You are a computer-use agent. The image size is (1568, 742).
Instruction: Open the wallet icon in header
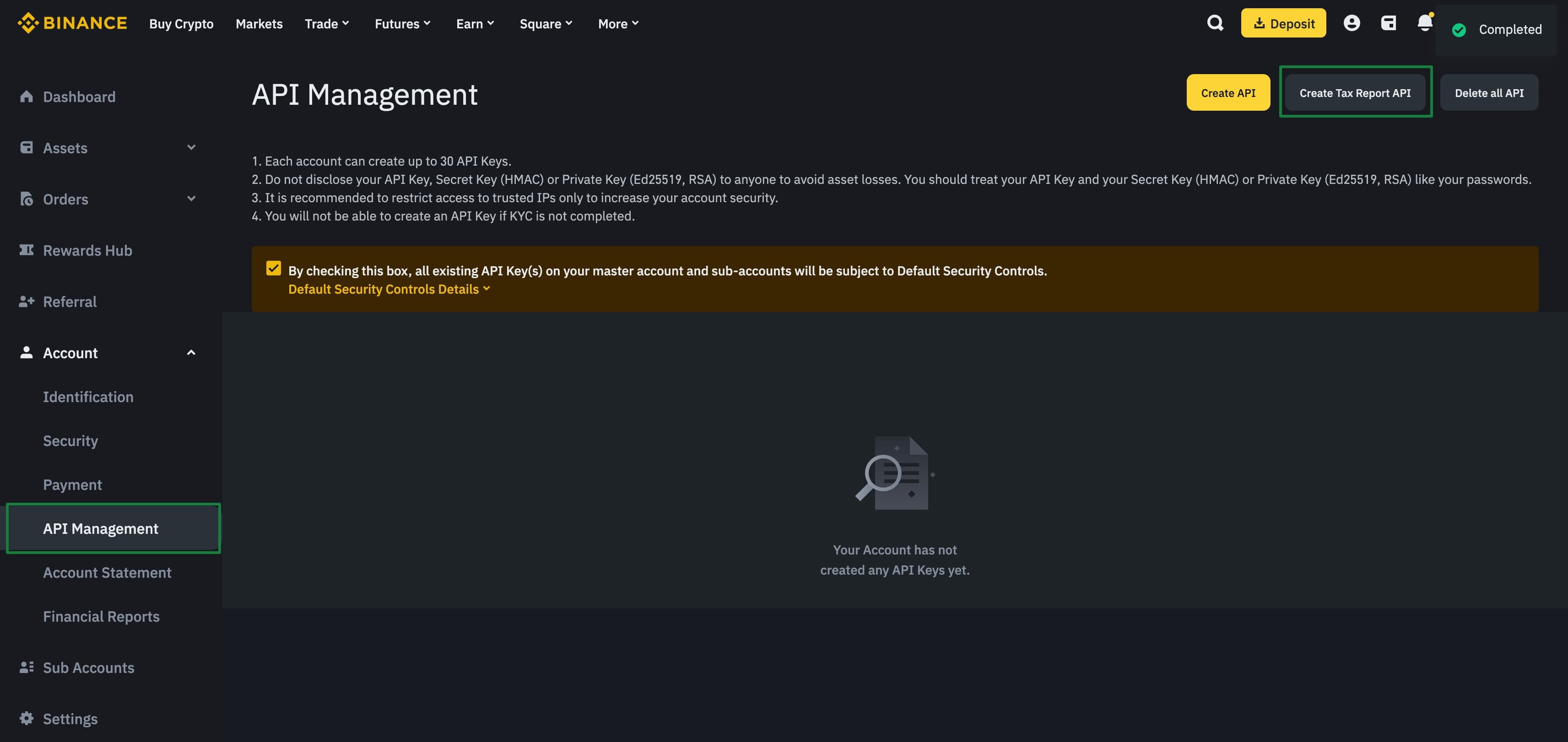click(x=1389, y=23)
